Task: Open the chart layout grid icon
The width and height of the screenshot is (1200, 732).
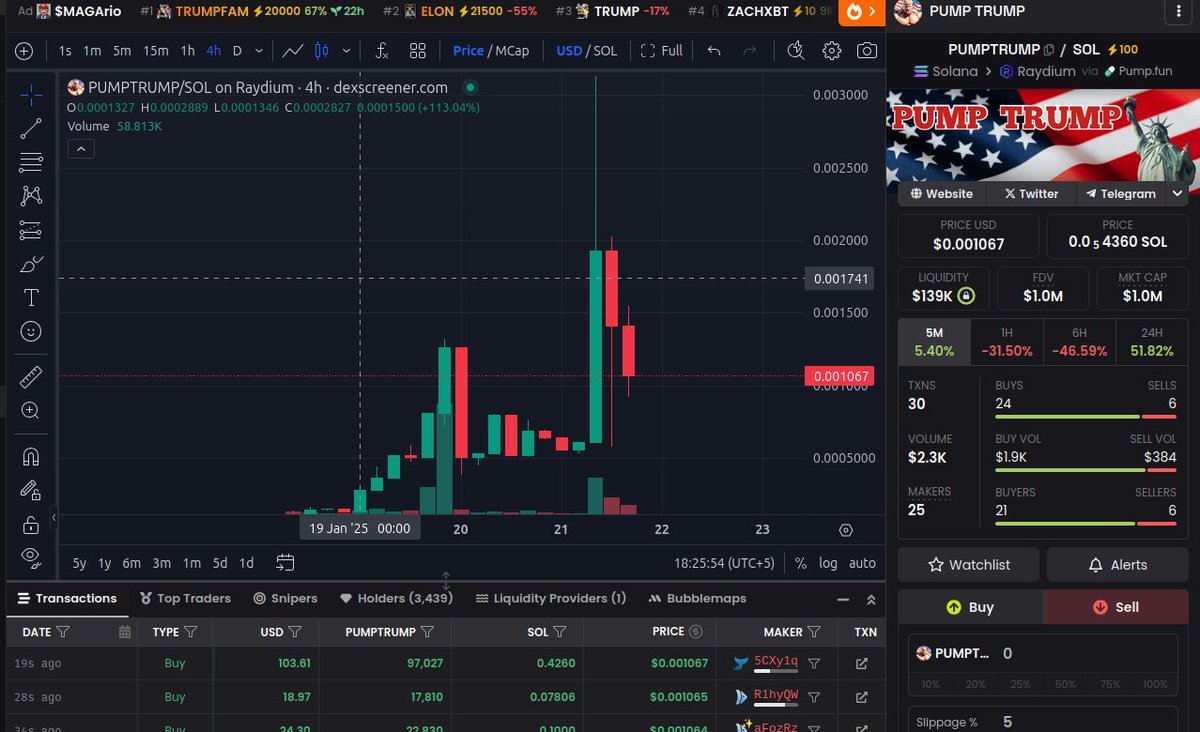Action: click(x=418, y=51)
